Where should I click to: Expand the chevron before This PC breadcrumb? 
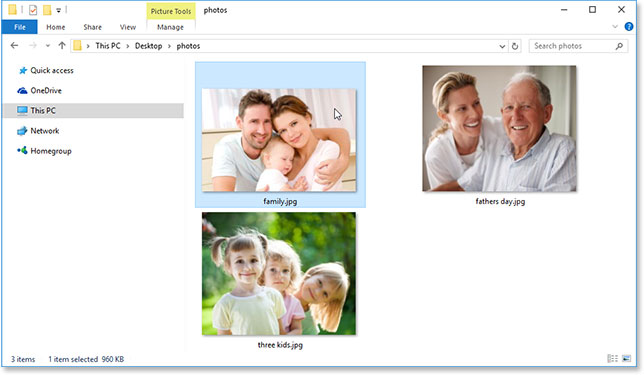point(88,46)
